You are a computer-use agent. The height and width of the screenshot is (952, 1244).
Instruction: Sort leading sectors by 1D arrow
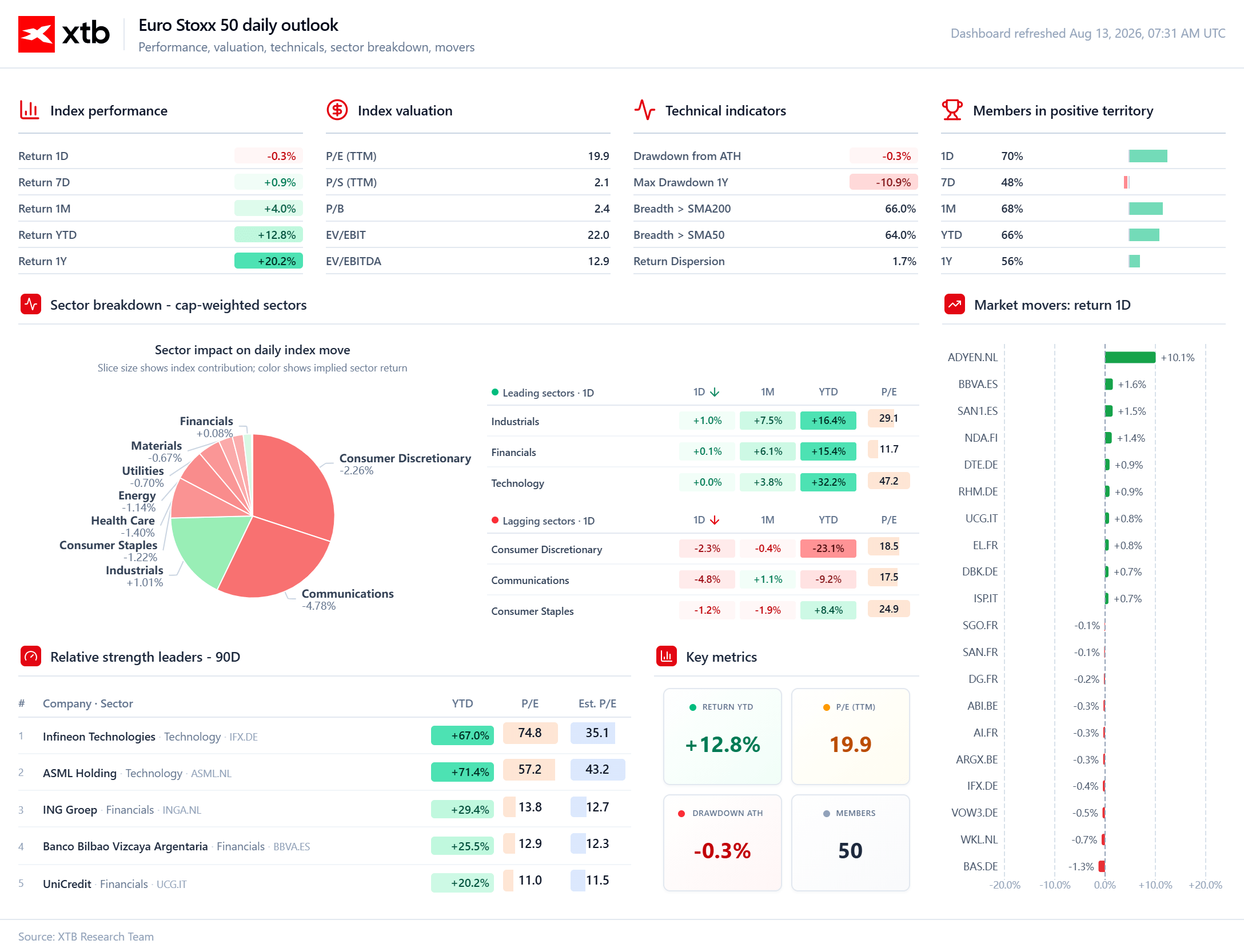pos(715,392)
